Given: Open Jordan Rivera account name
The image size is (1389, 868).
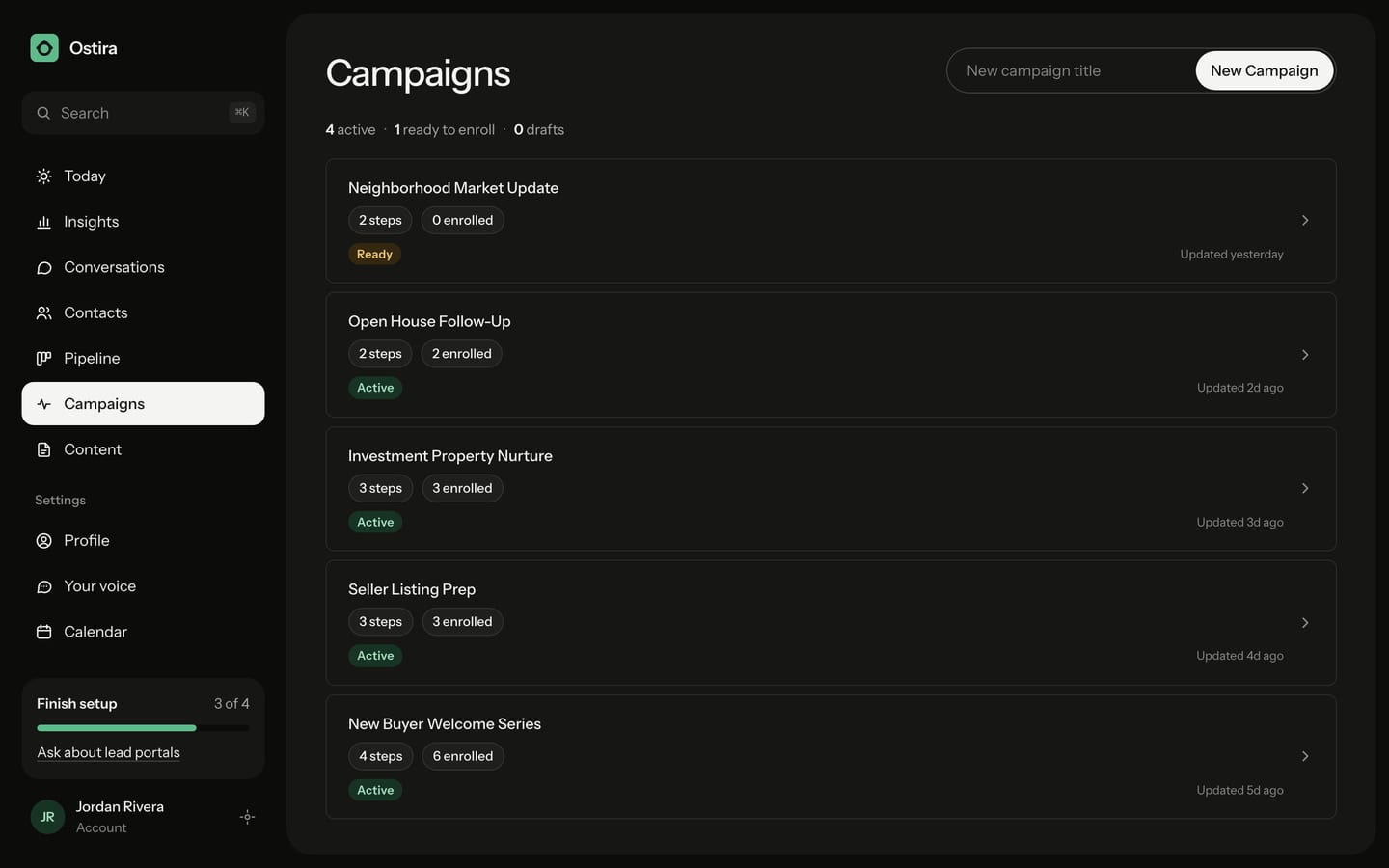Looking at the screenshot, I should [120, 806].
